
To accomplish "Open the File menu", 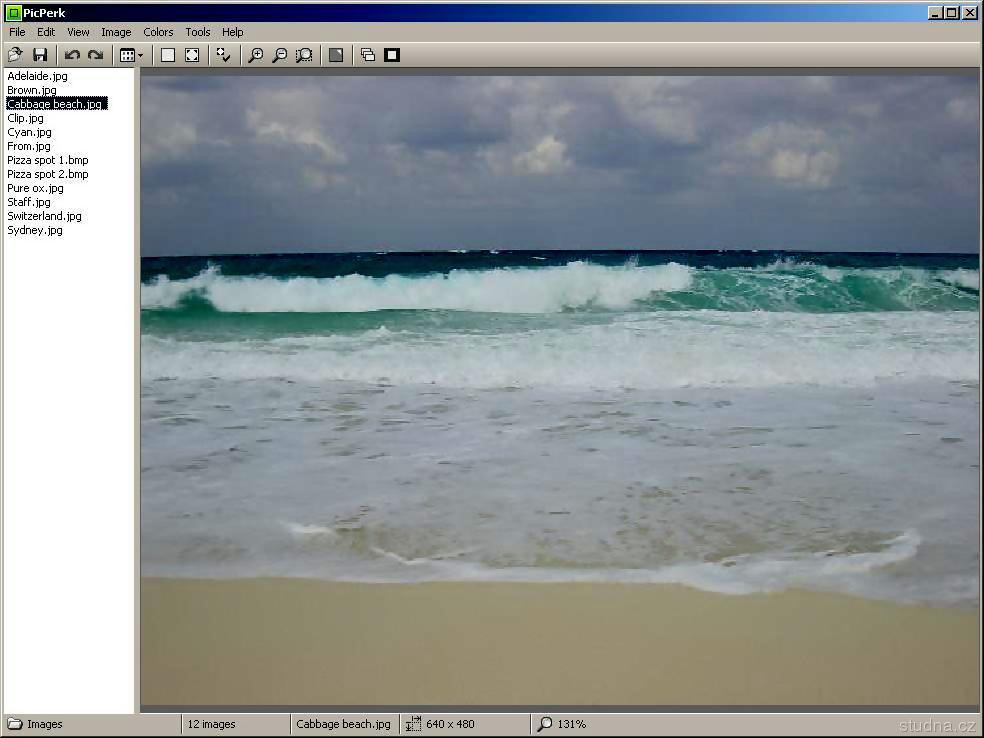I will click(17, 32).
